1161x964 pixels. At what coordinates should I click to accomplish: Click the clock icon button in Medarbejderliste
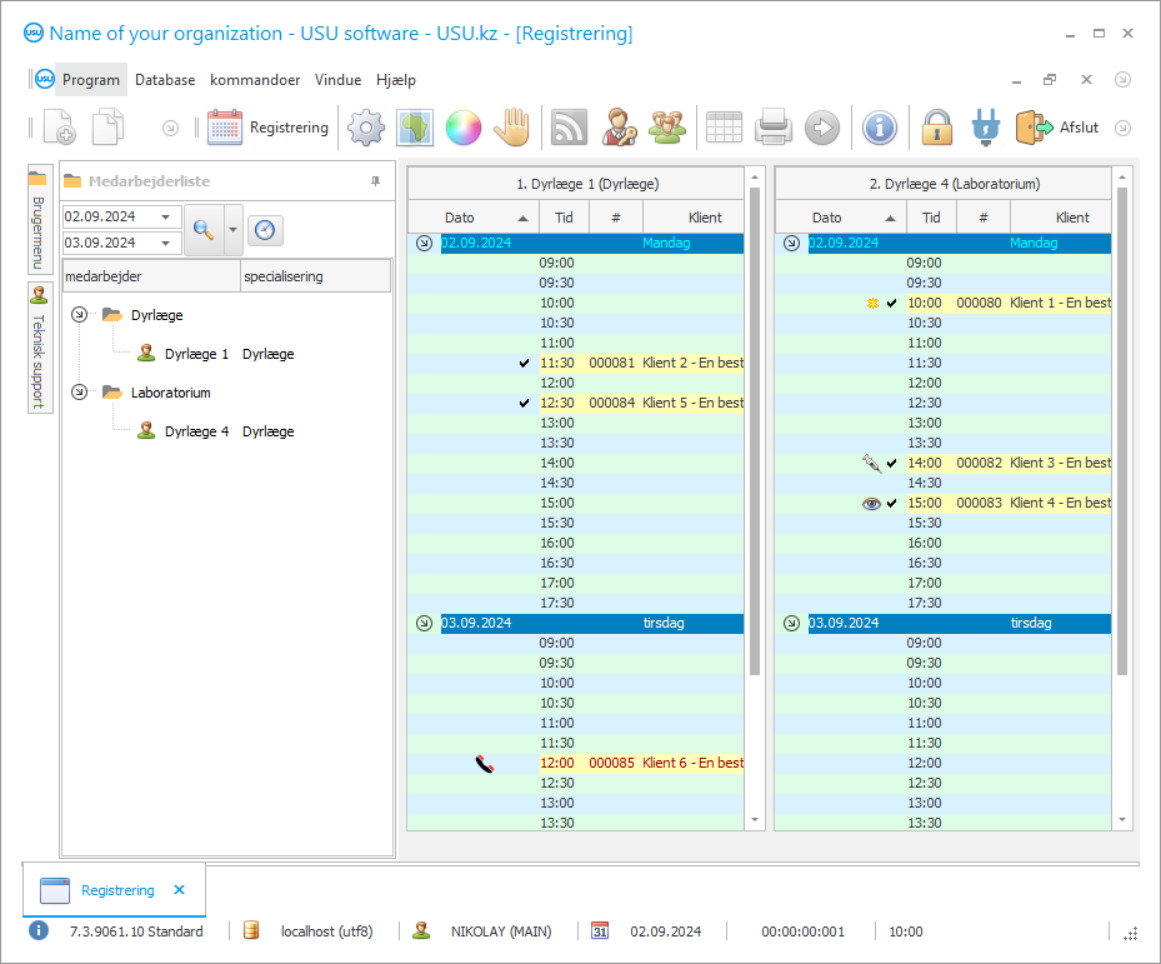click(x=265, y=230)
